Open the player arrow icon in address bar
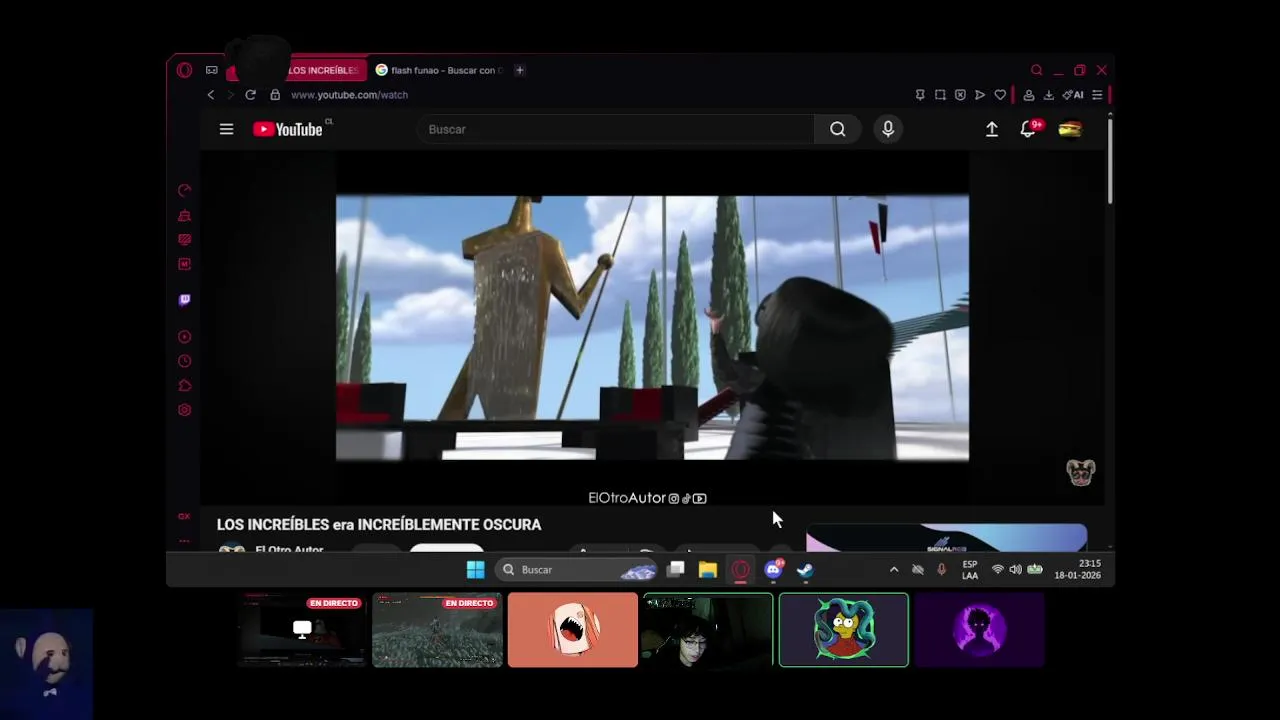Viewport: 1280px width, 720px height. 980,95
